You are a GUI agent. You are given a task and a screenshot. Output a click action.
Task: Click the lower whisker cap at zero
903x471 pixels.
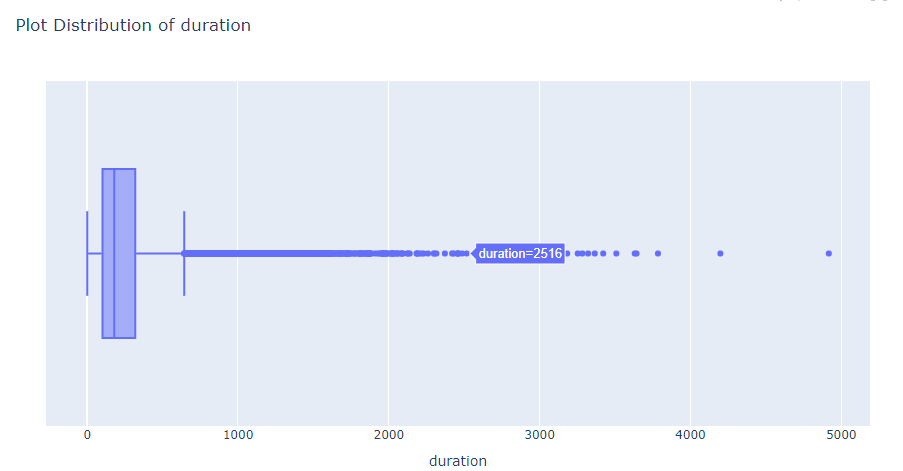click(x=87, y=253)
